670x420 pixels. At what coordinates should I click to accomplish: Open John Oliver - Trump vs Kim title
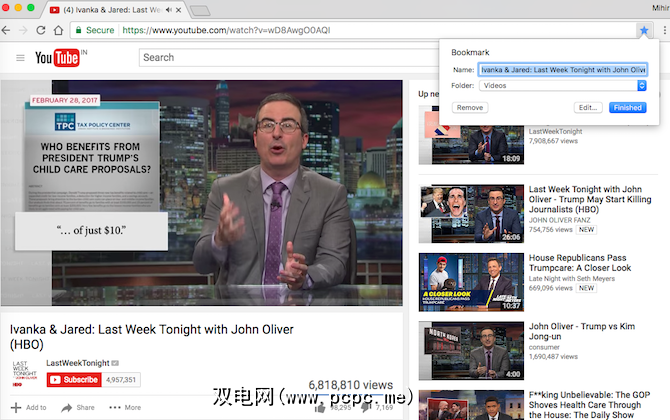pyautogui.click(x=582, y=331)
